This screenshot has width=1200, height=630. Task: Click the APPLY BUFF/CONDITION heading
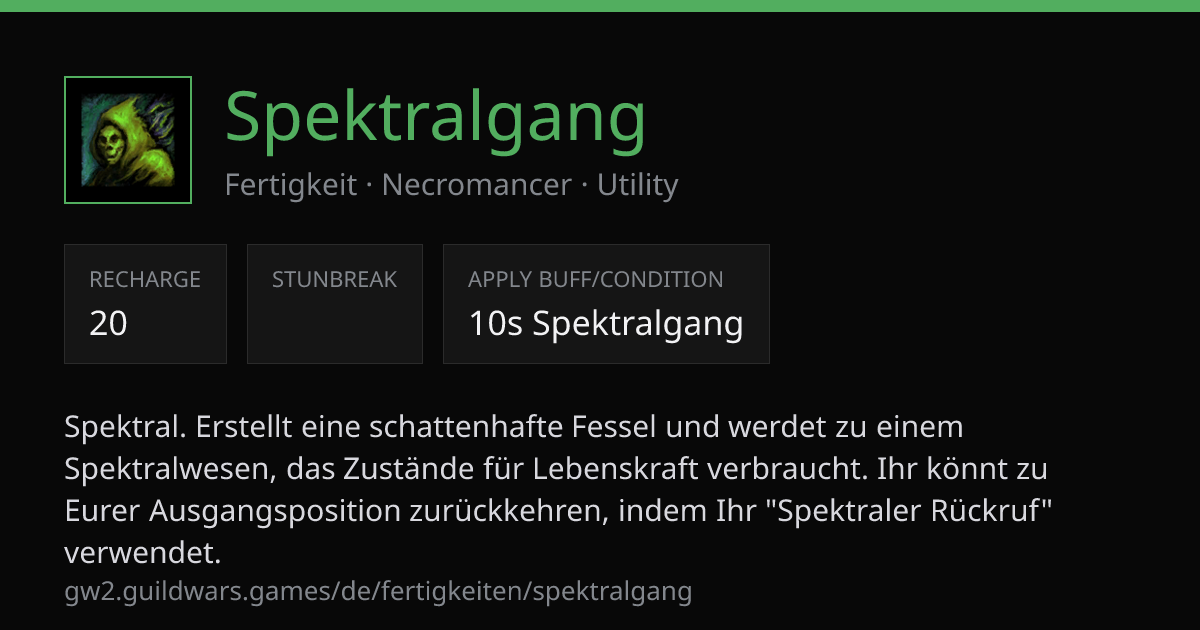coord(596,280)
